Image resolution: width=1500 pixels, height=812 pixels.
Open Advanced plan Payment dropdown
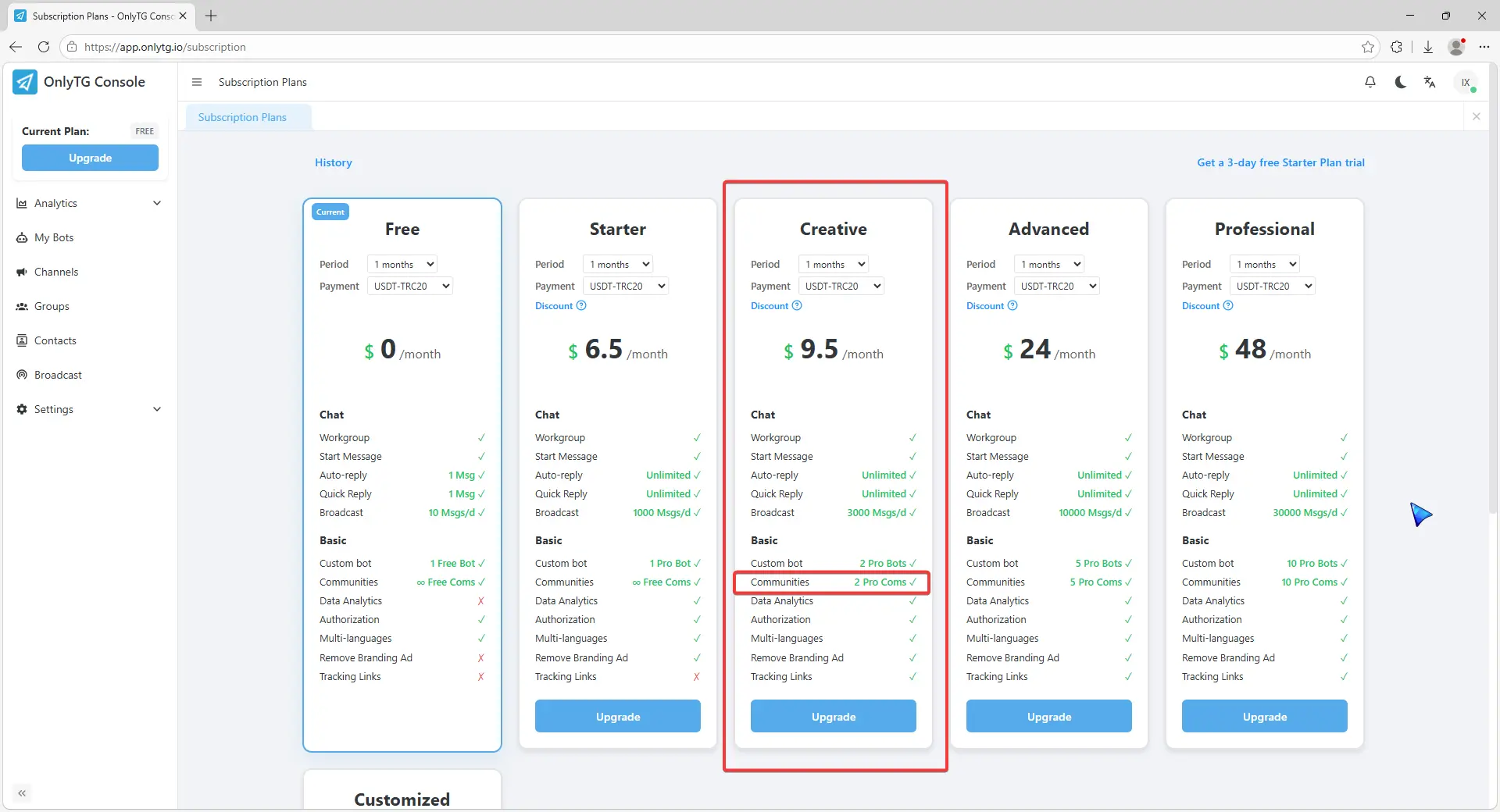[x=1056, y=287]
